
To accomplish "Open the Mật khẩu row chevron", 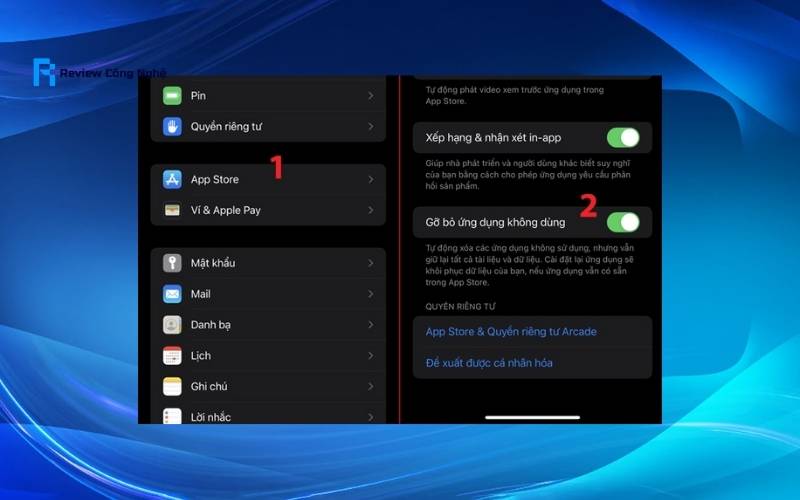I will click(x=371, y=263).
